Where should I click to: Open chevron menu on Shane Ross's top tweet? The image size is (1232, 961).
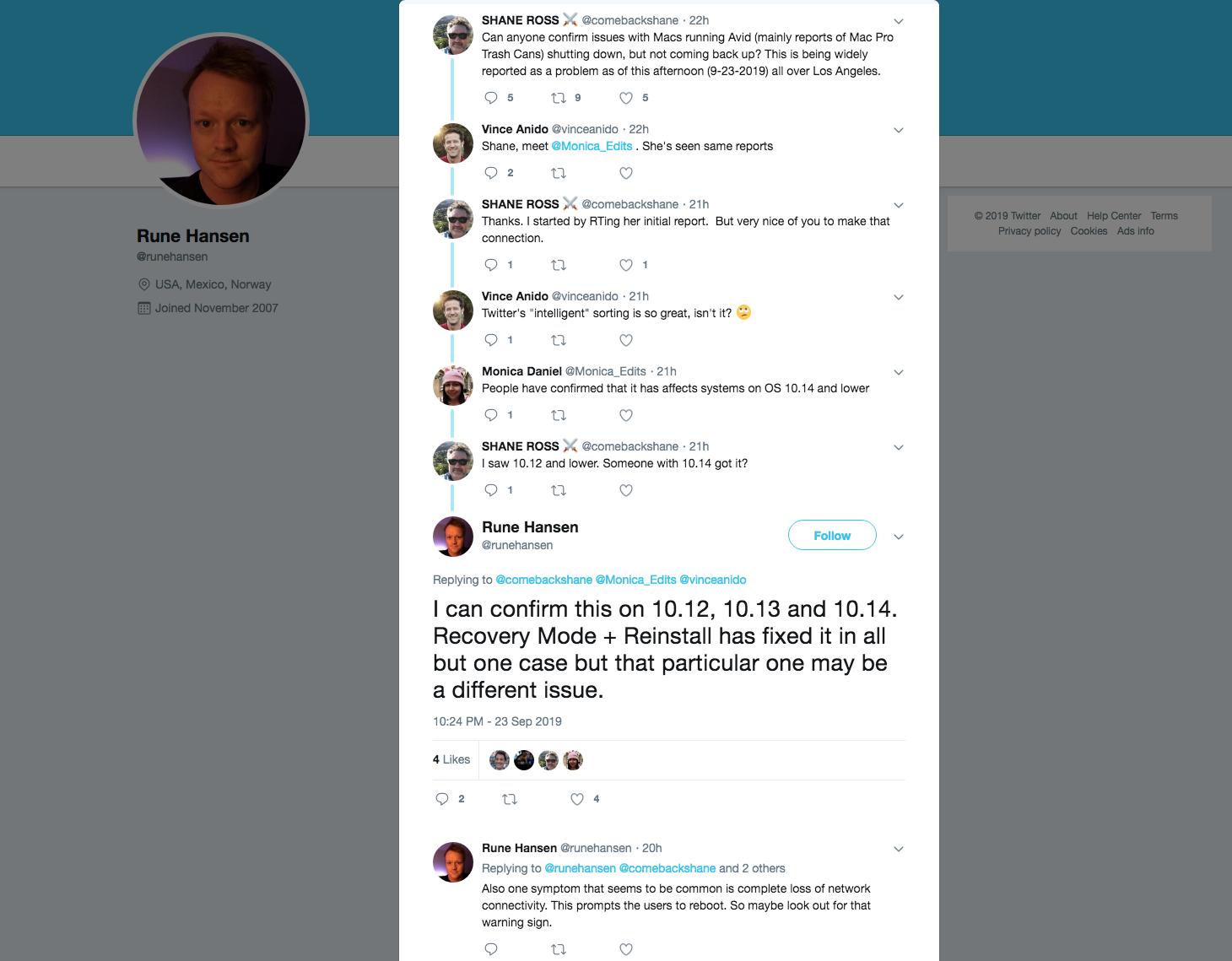(x=899, y=21)
